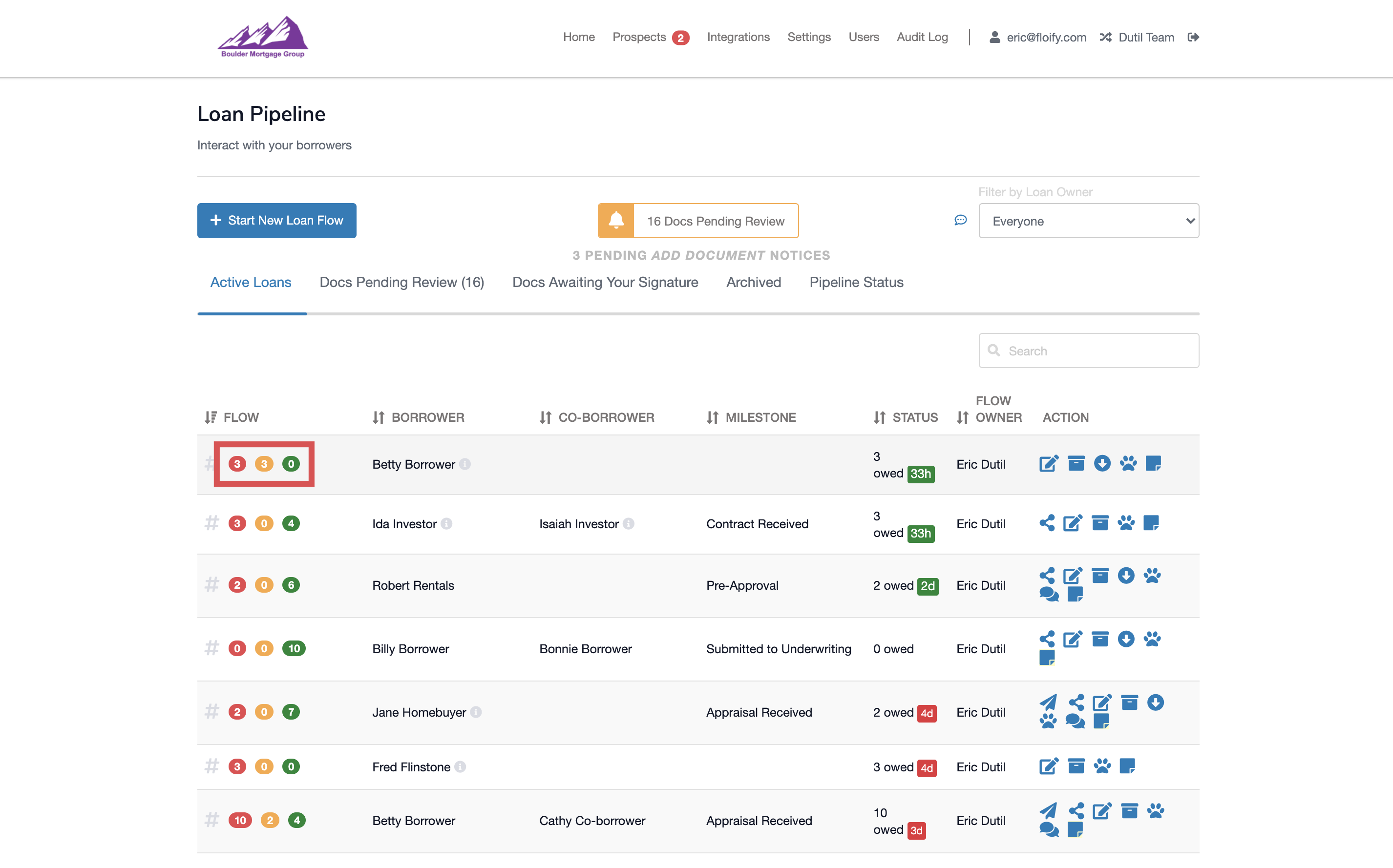
Task: Click the 16 Docs Pending Review alert button
Action: (697, 221)
